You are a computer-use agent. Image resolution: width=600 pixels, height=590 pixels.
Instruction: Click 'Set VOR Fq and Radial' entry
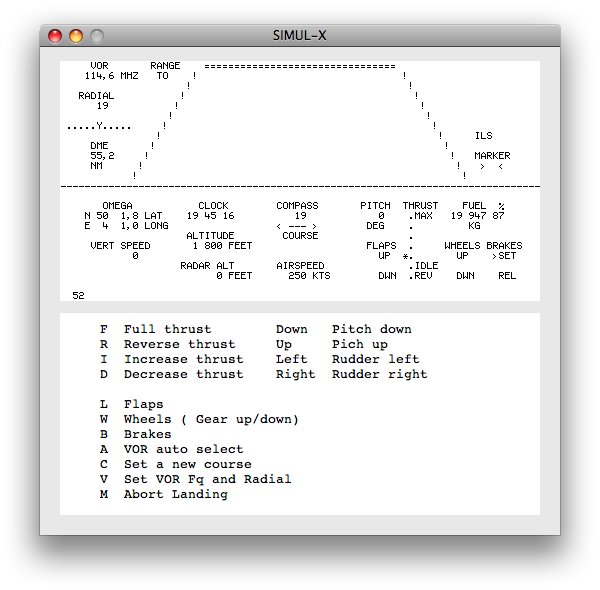click(x=207, y=479)
